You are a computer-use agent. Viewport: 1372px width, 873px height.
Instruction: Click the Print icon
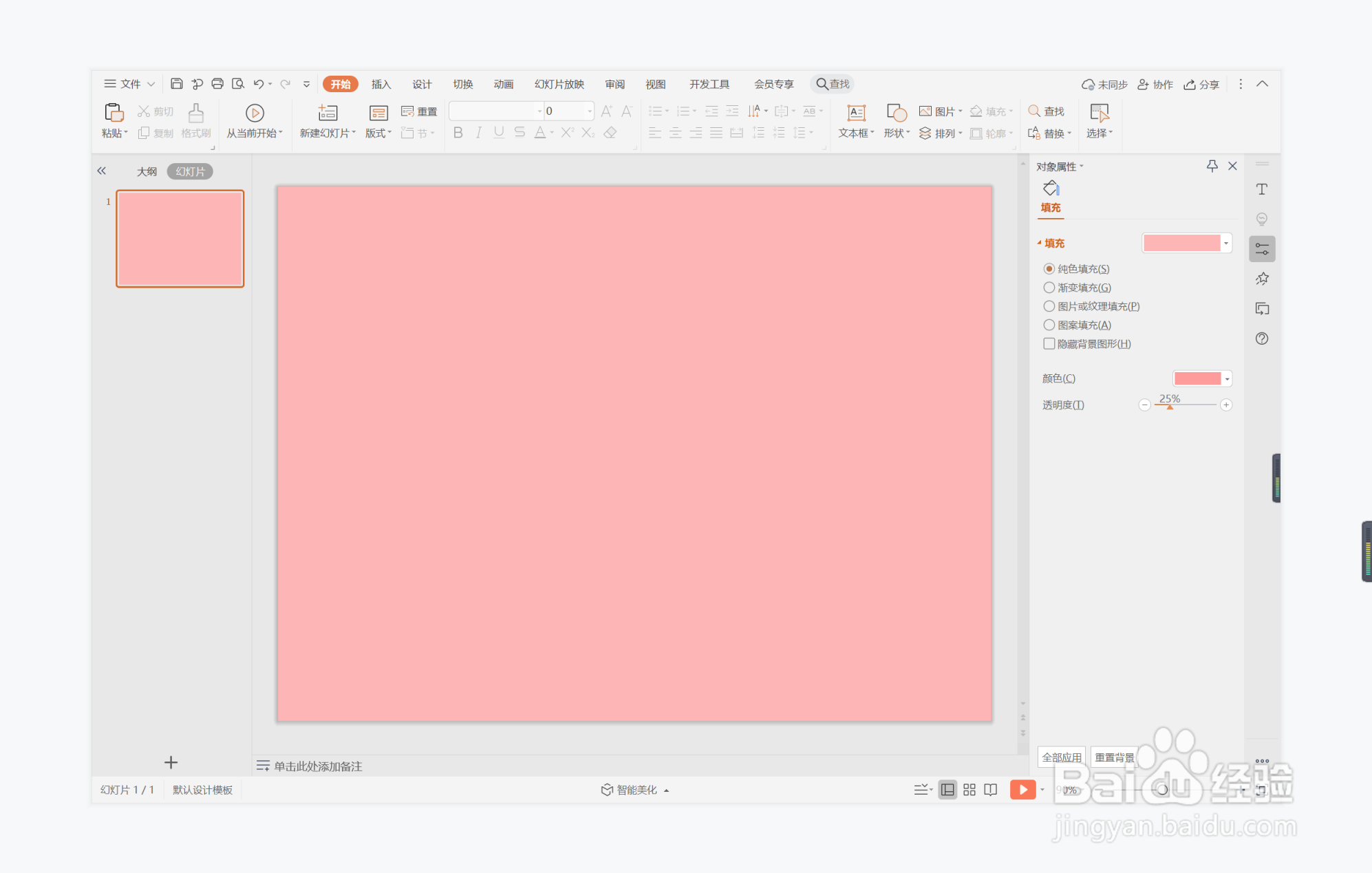click(x=217, y=84)
